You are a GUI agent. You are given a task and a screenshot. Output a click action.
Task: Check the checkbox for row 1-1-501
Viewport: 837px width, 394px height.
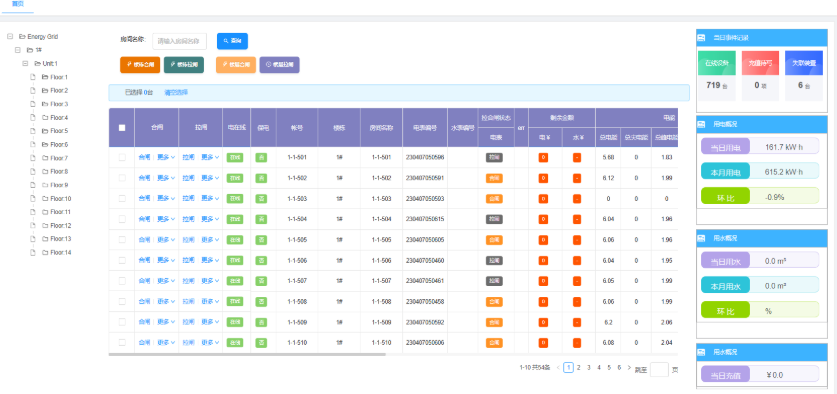[122, 157]
